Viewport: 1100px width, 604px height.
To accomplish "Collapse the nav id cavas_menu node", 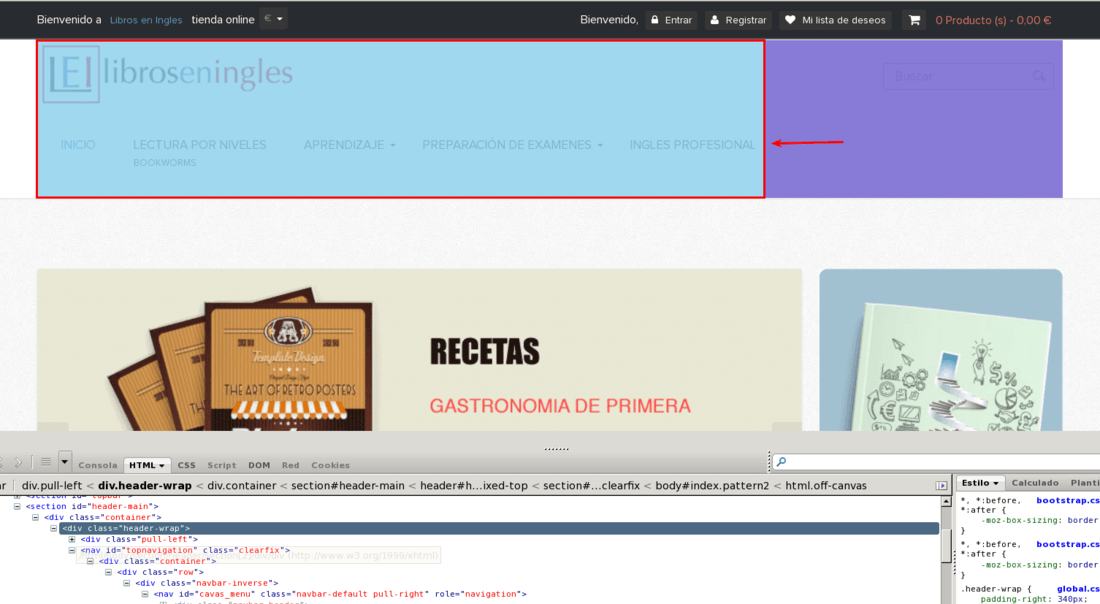I will [145, 594].
